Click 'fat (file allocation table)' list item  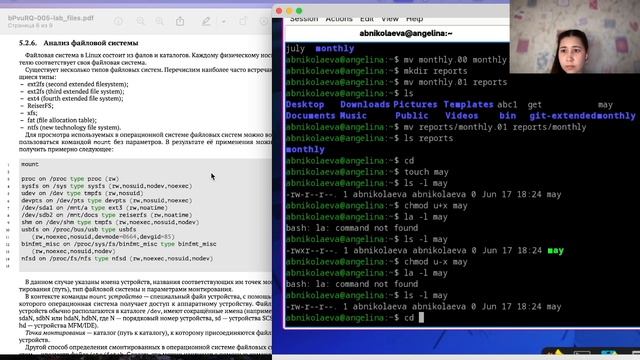click(x=62, y=120)
